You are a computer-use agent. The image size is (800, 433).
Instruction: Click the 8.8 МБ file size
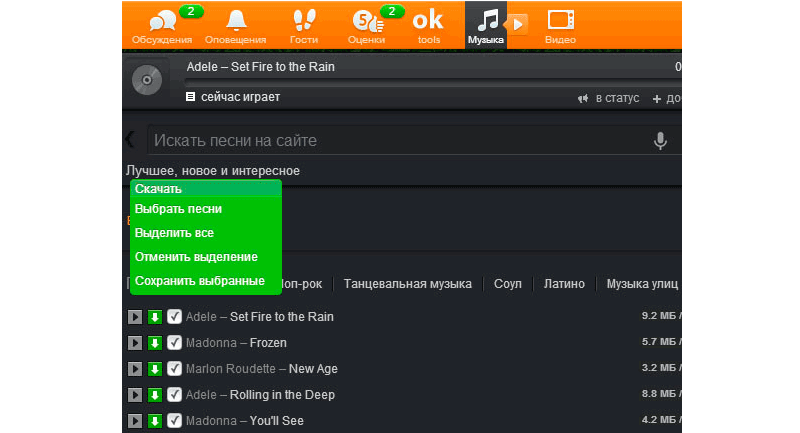(x=659, y=394)
